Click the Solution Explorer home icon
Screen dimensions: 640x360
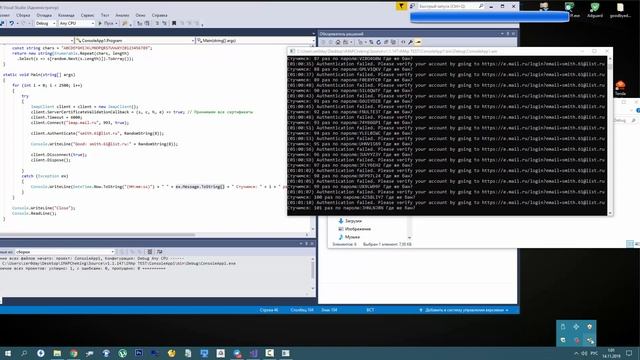click(338, 42)
